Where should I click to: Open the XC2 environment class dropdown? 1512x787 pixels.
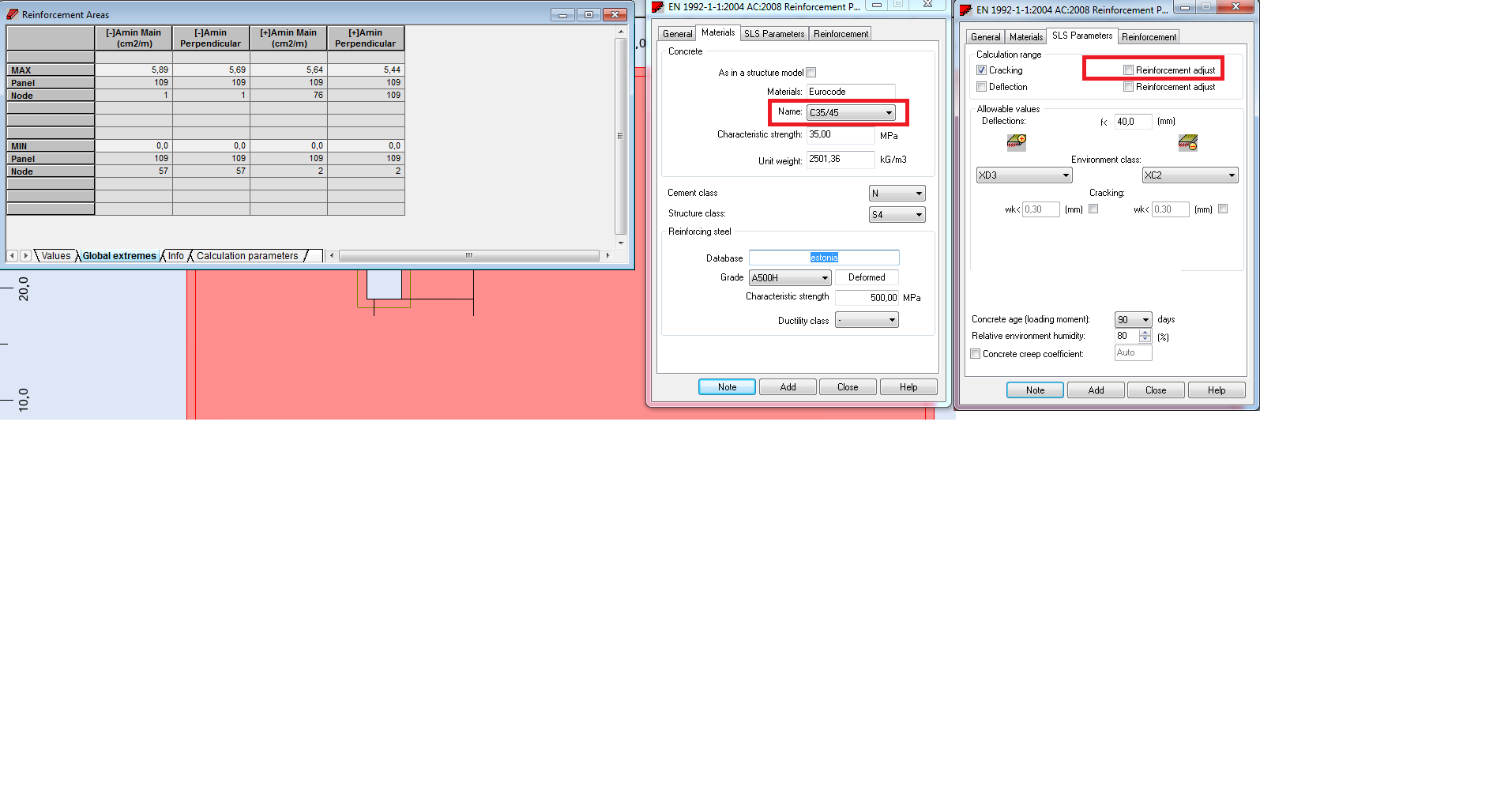pos(1190,175)
